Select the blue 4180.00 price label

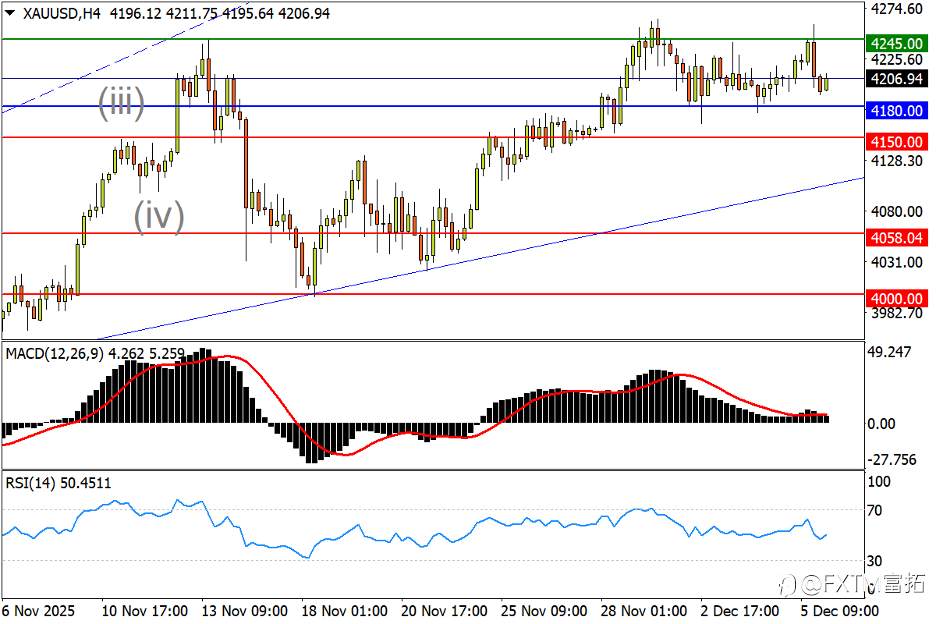coord(896,110)
